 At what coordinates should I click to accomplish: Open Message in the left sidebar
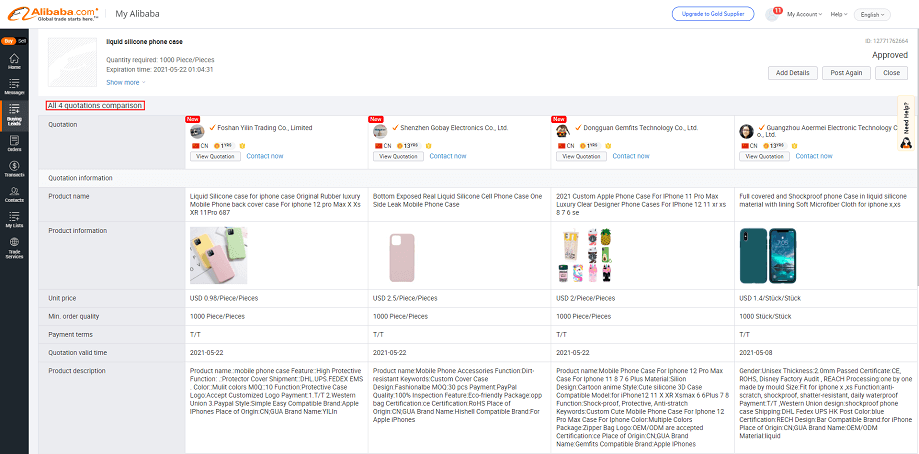click(14, 87)
